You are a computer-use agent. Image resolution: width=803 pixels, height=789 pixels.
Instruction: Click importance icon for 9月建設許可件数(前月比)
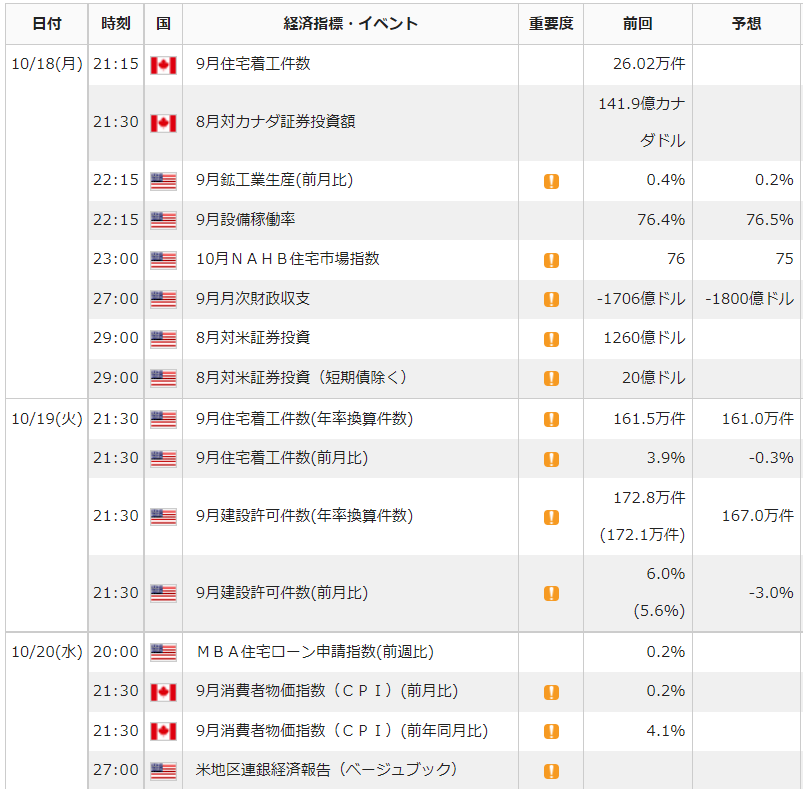click(551, 593)
